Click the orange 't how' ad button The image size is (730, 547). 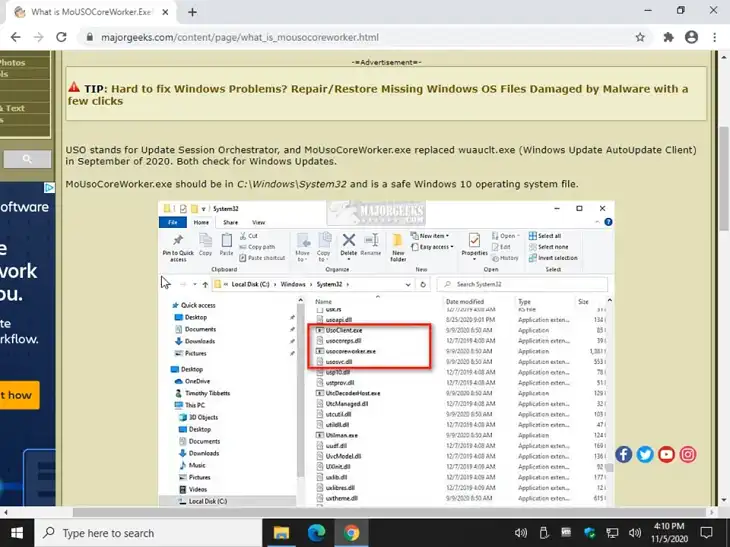click(x=19, y=395)
